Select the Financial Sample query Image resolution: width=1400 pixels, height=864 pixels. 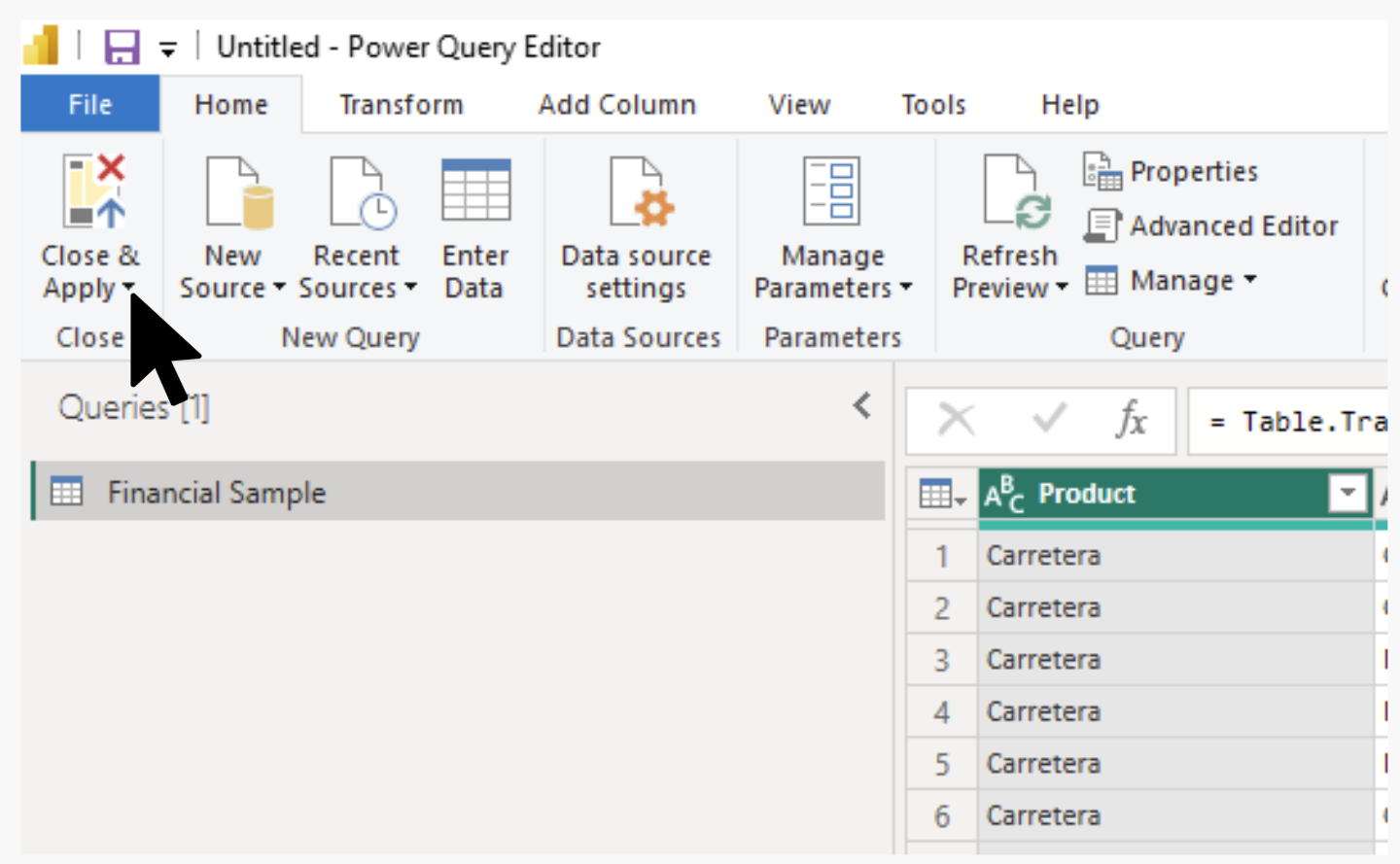point(216,493)
